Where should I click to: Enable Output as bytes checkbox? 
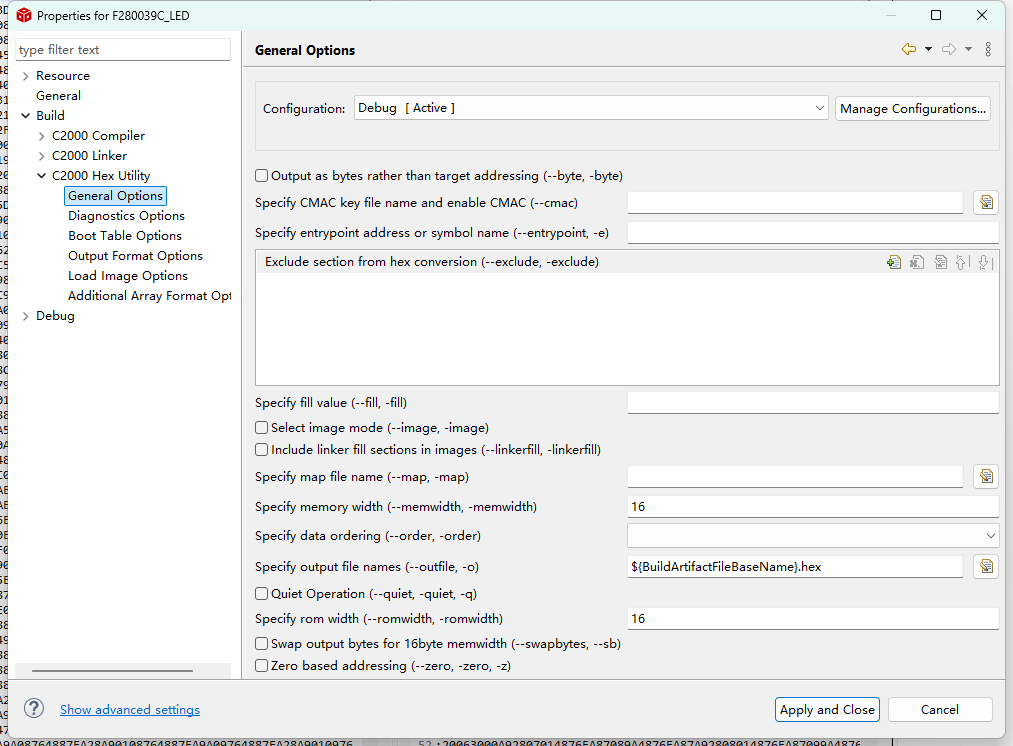[x=262, y=176]
